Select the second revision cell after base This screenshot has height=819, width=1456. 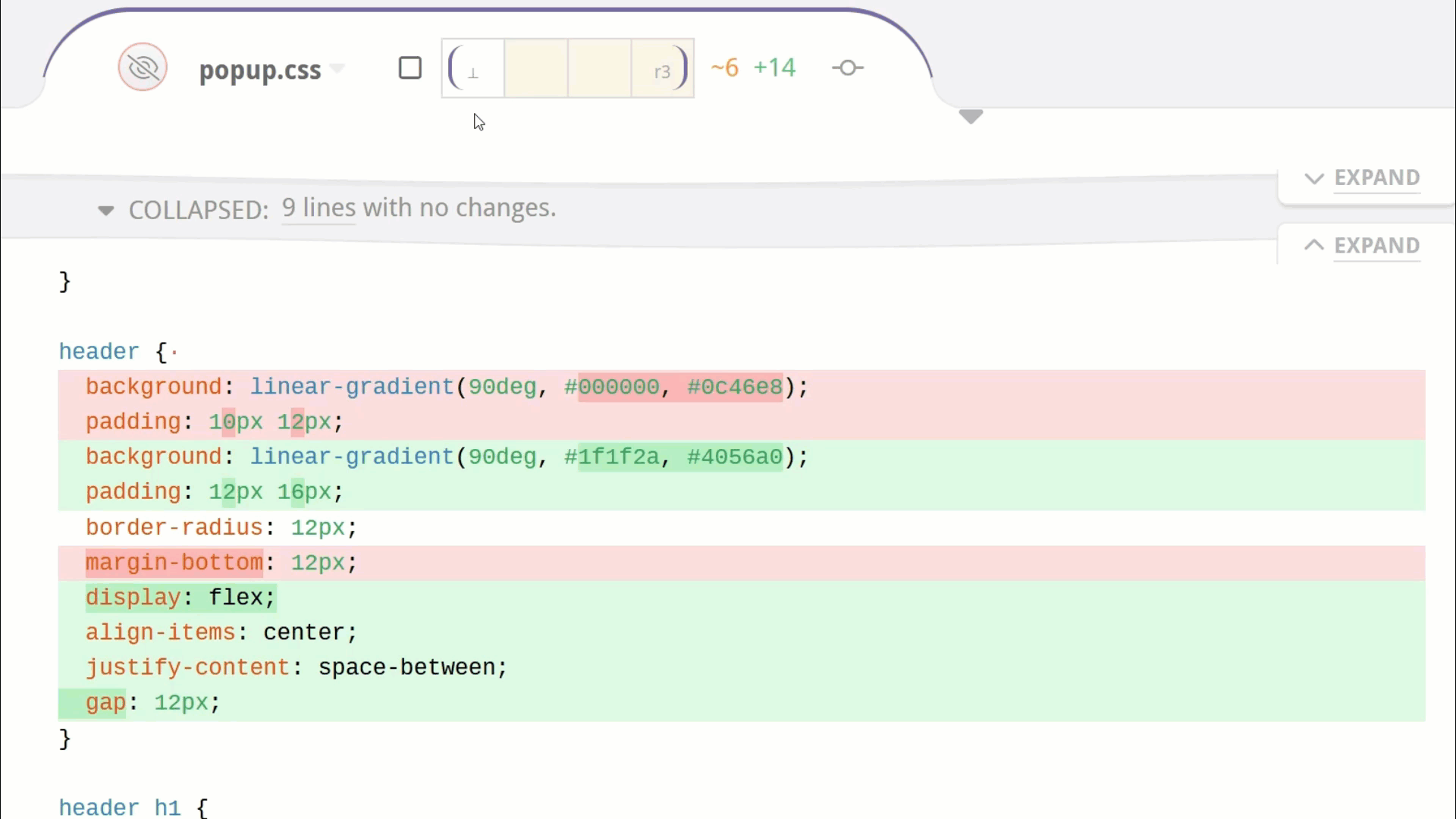[x=536, y=69]
